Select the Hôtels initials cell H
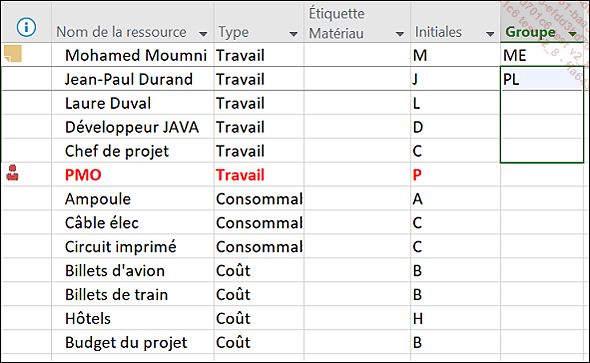Viewport: 590px width, 363px height. coord(455,318)
